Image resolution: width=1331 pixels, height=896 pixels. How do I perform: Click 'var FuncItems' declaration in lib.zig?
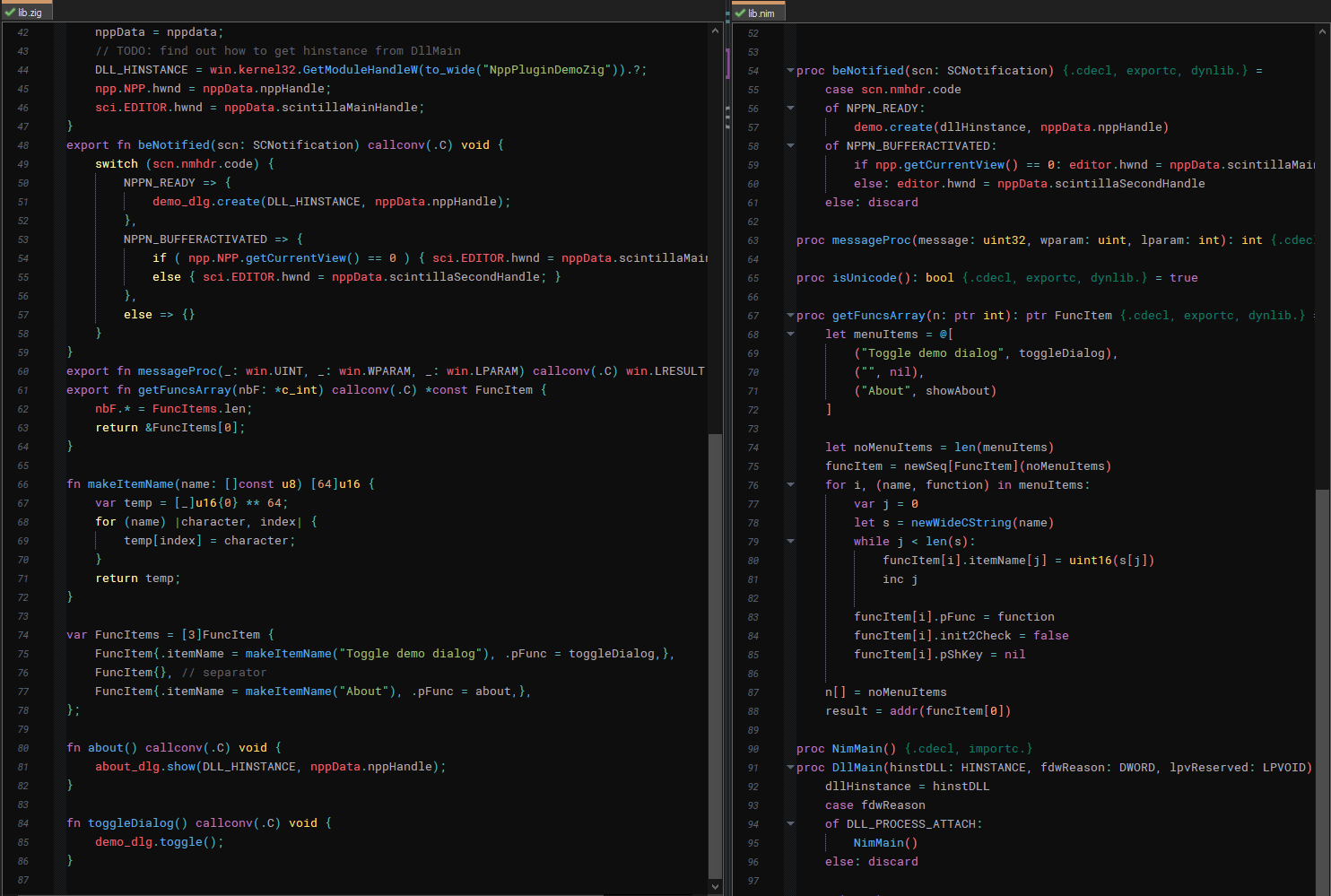[113, 635]
